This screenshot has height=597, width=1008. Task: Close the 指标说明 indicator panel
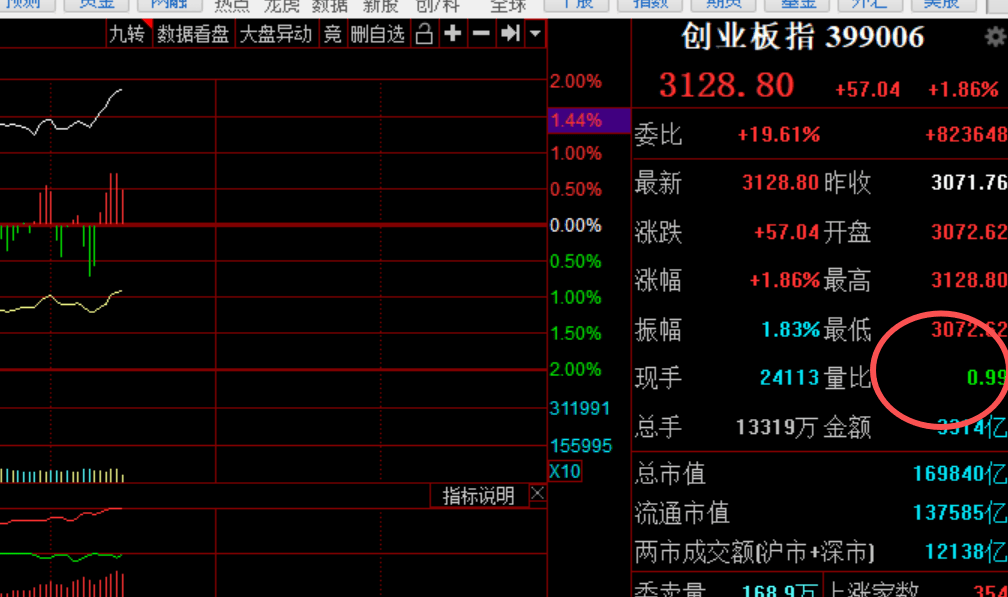pos(537,494)
